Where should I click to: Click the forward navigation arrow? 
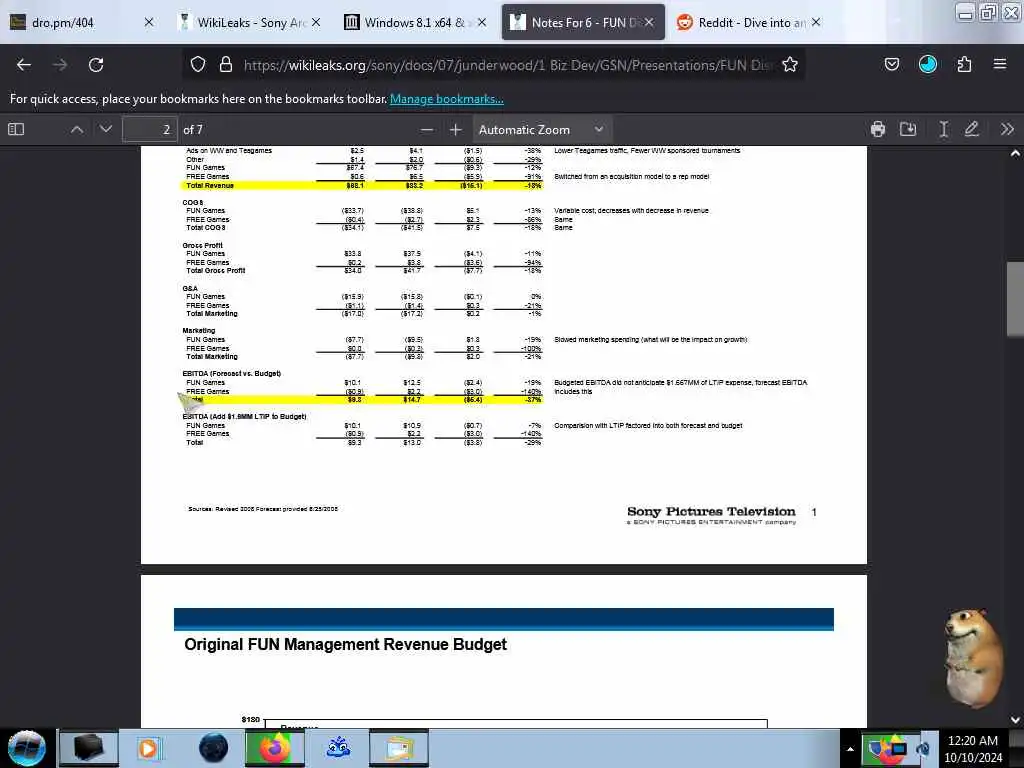coord(60,65)
